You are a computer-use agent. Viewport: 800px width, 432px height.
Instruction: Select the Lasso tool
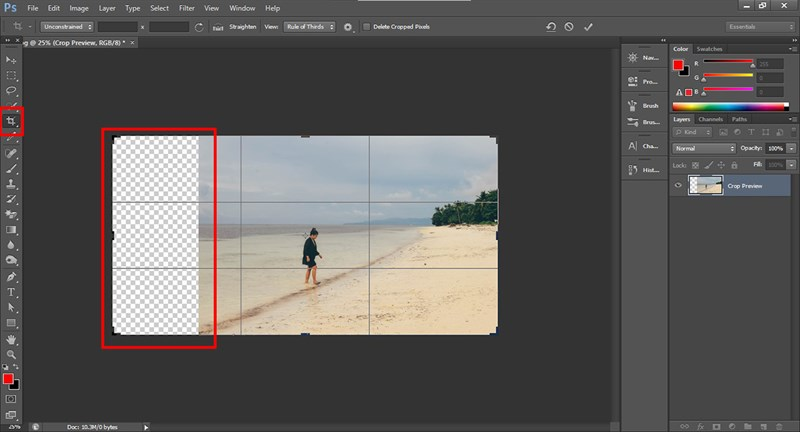[12, 91]
